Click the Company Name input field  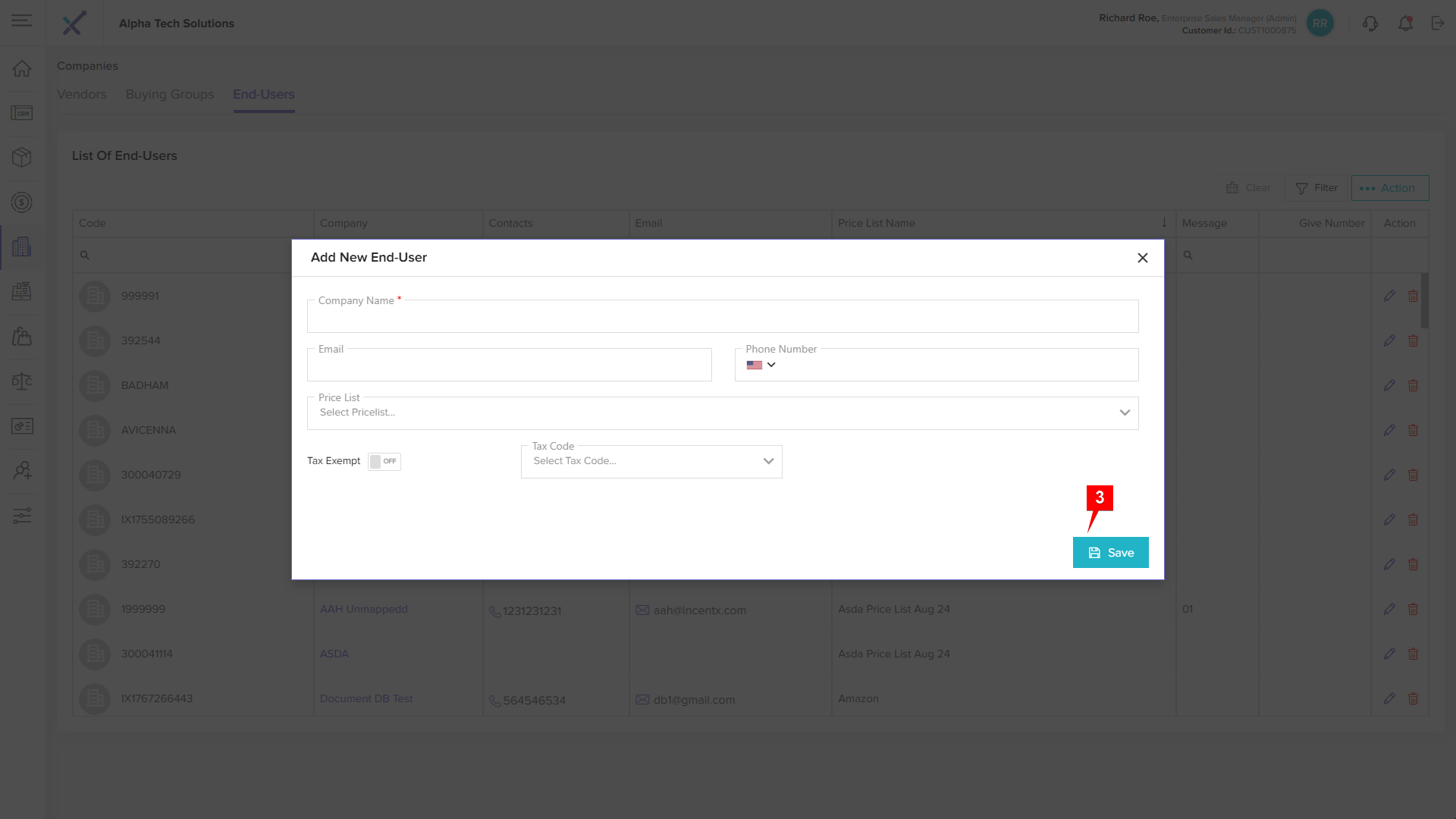tap(722, 317)
